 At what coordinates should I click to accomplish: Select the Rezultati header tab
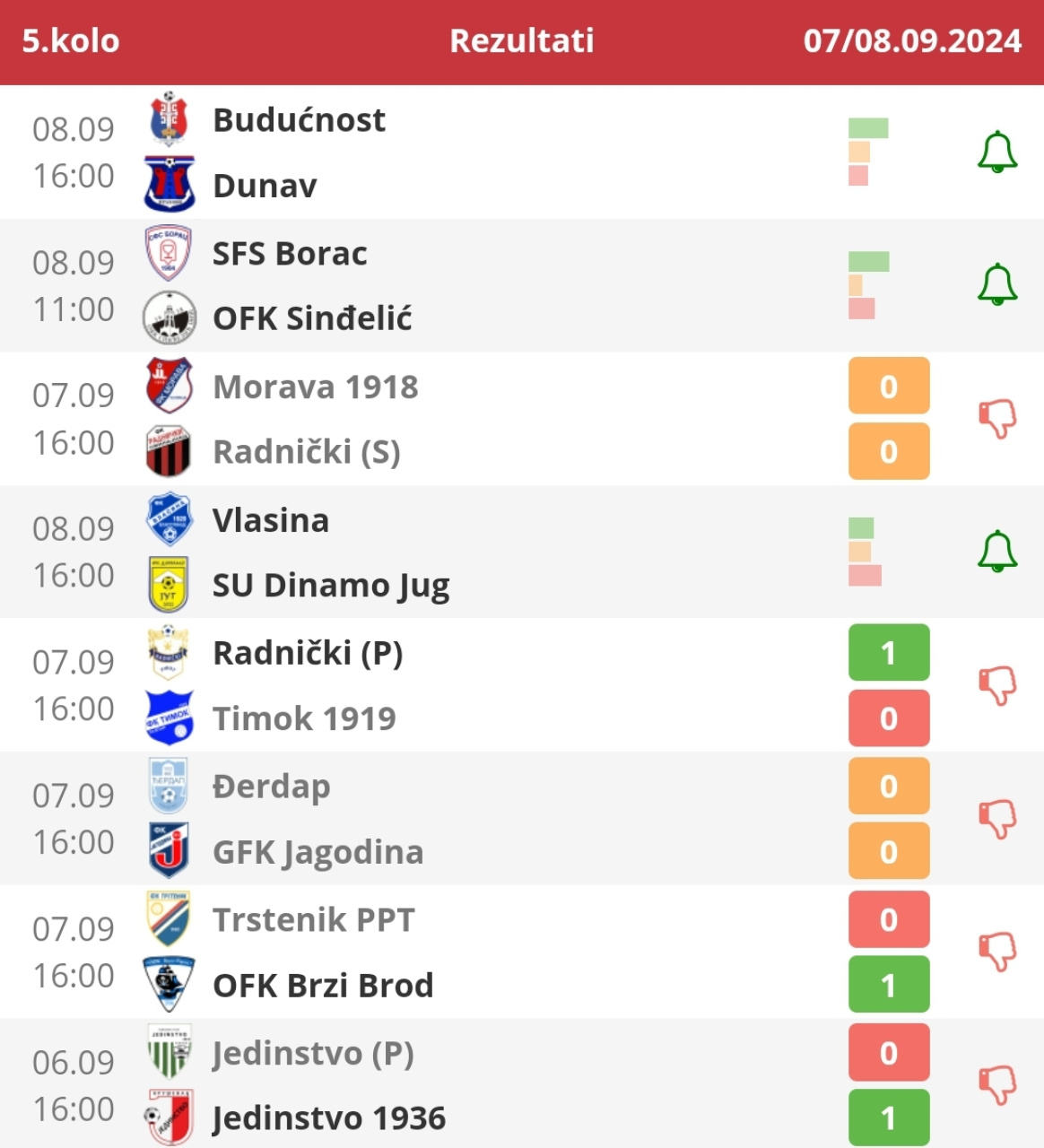pyautogui.click(x=521, y=41)
